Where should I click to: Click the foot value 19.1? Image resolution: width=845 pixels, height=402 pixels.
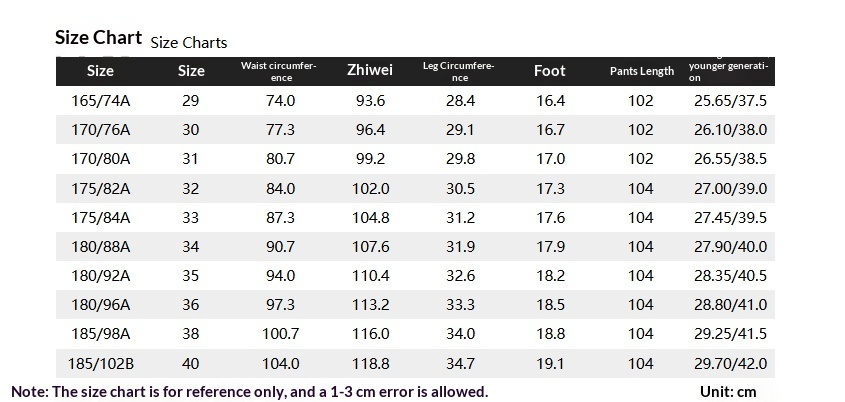pos(550,364)
